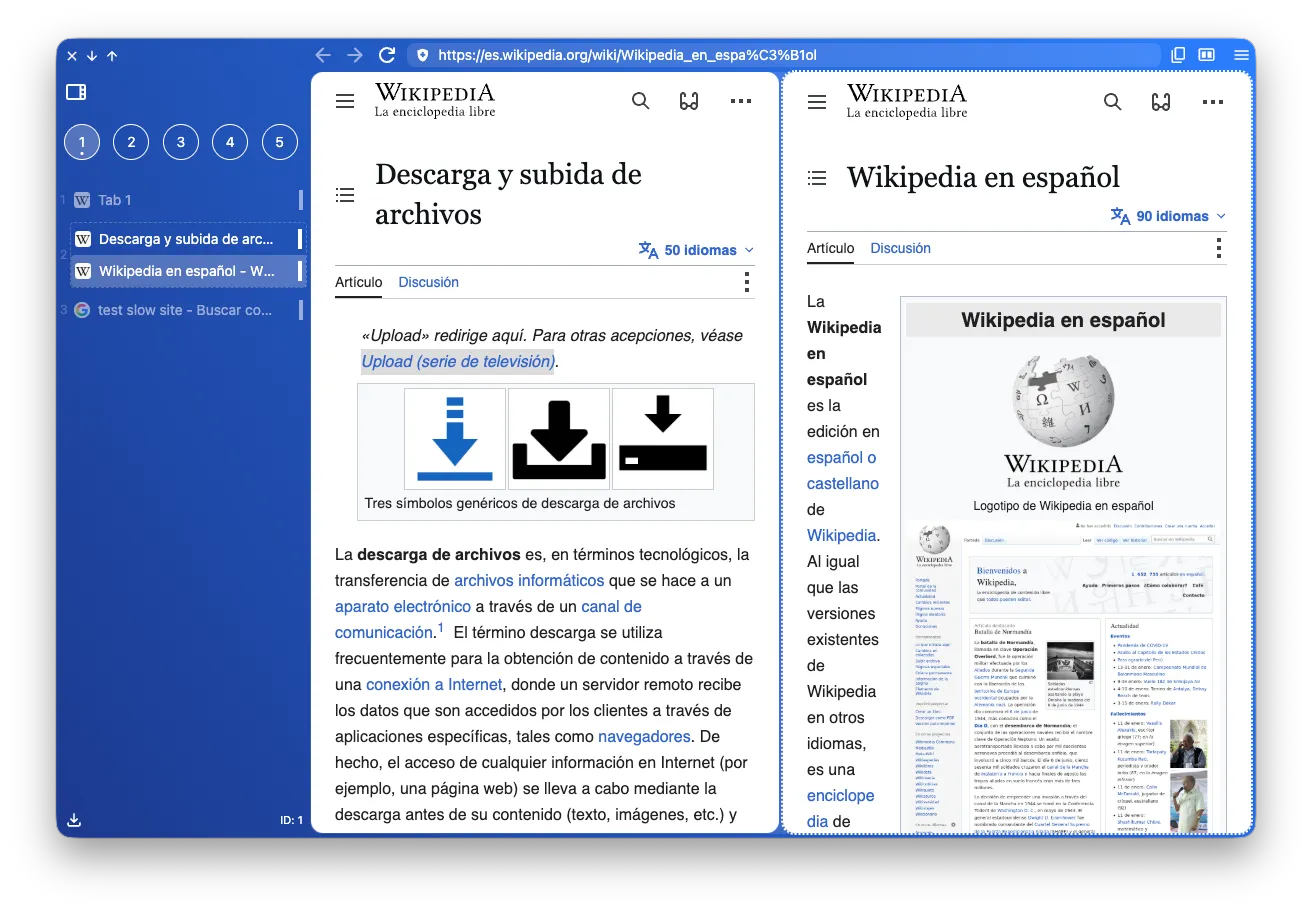Select the 'Wikipedia en español - W...' tab

pyautogui.click(x=188, y=271)
